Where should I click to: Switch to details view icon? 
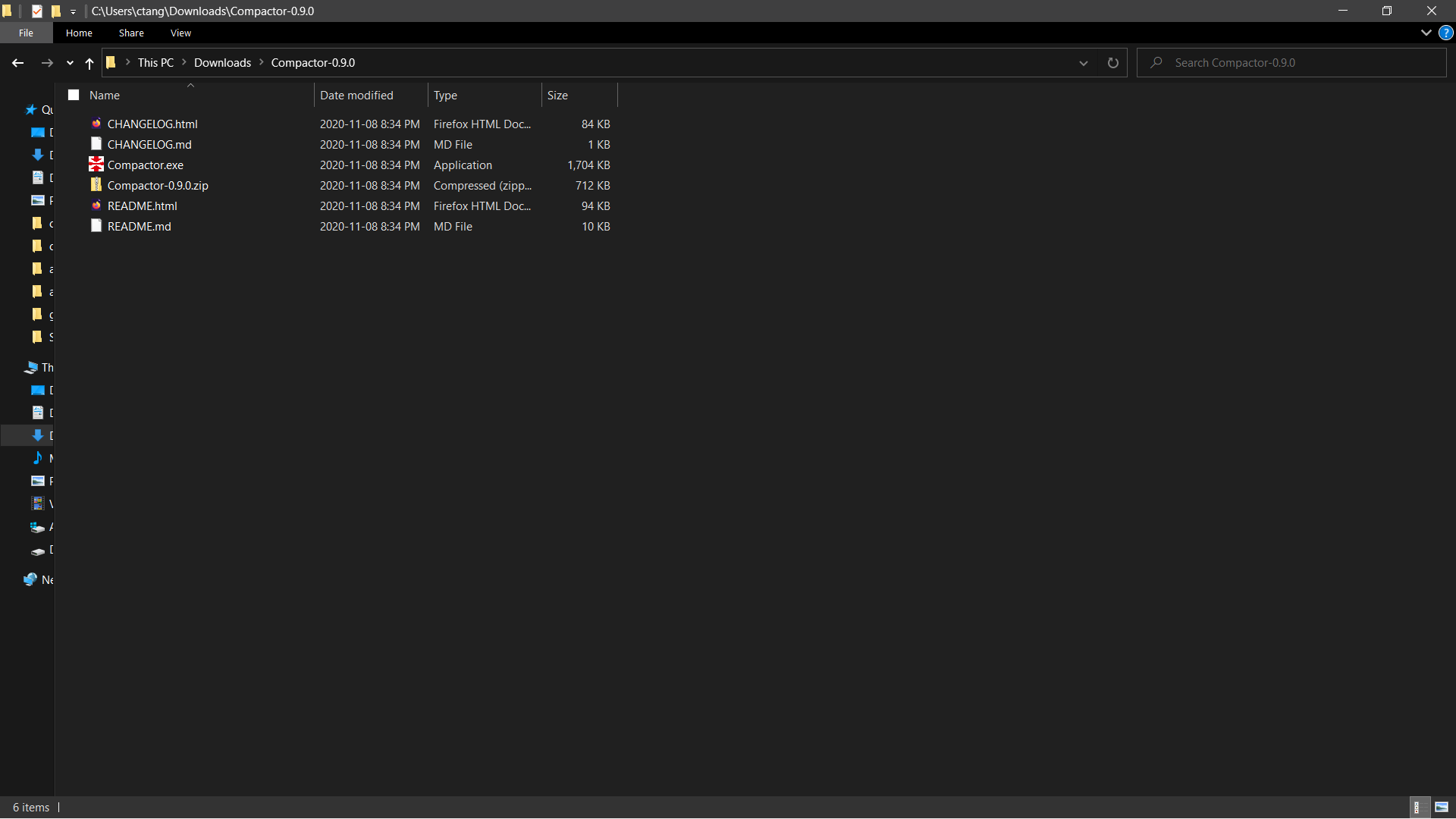1417,807
